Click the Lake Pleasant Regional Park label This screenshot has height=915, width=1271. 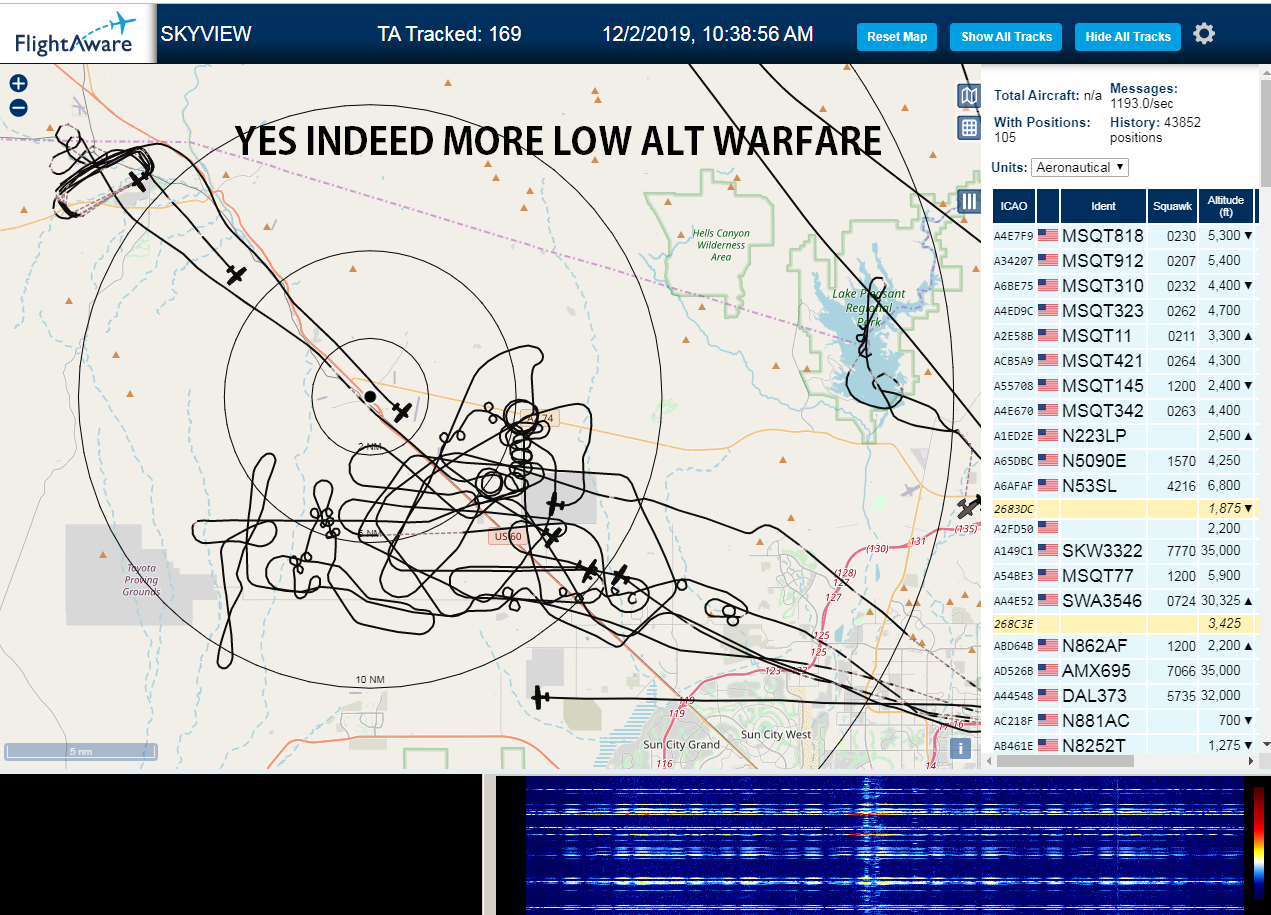tap(868, 308)
